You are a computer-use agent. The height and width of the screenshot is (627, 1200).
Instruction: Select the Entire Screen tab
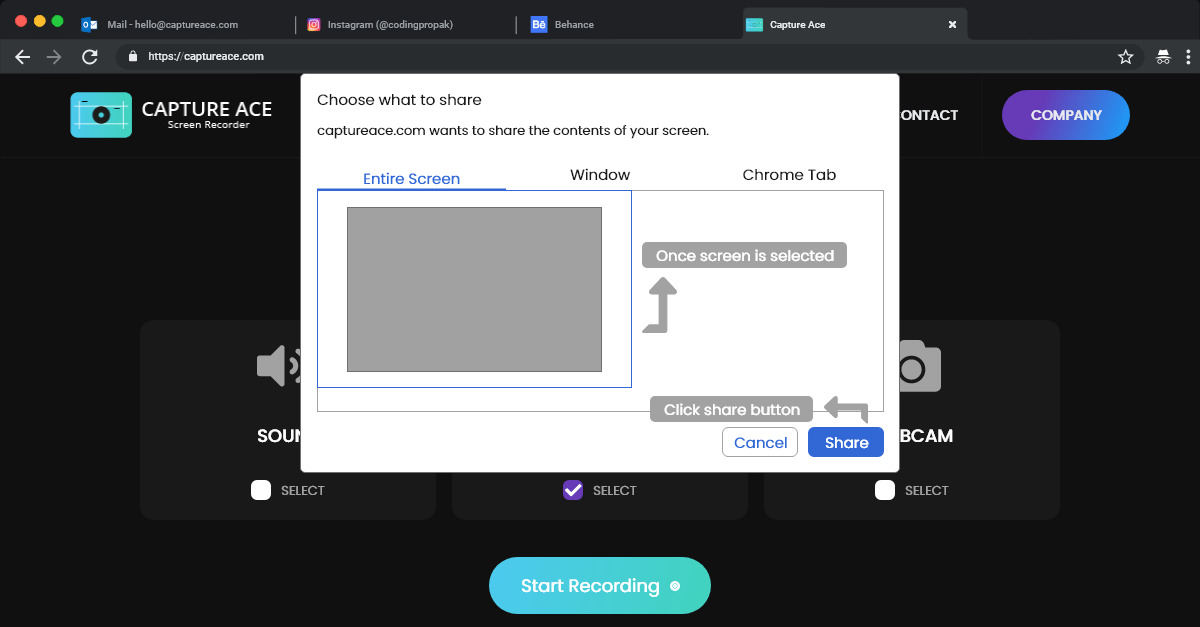411,178
